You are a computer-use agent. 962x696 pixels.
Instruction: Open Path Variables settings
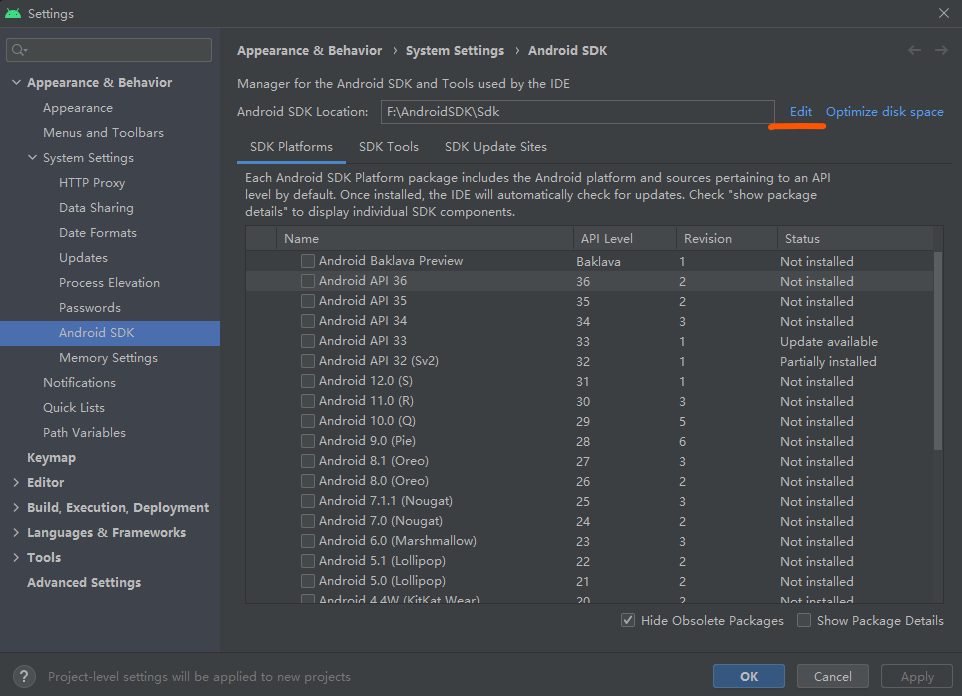coord(84,433)
